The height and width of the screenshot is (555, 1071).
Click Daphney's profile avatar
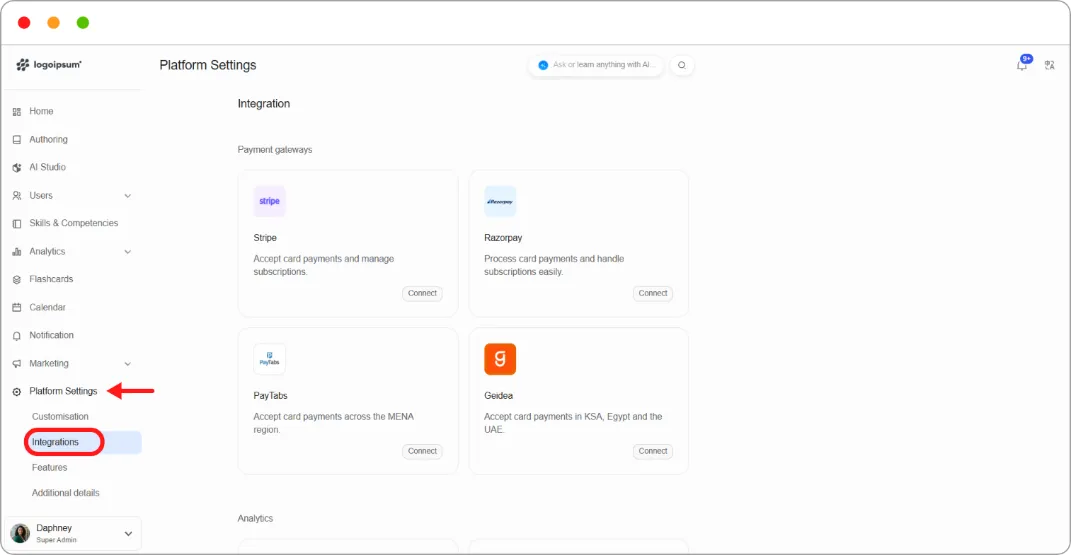coord(20,533)
